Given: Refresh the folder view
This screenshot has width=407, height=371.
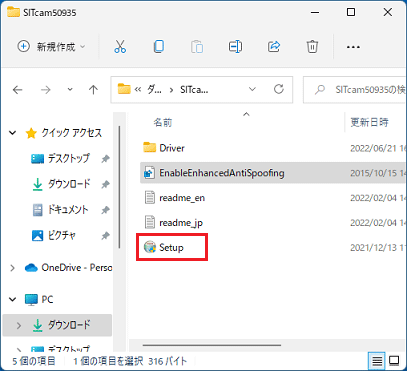Looking at the screenshot, I should (279, 89).
